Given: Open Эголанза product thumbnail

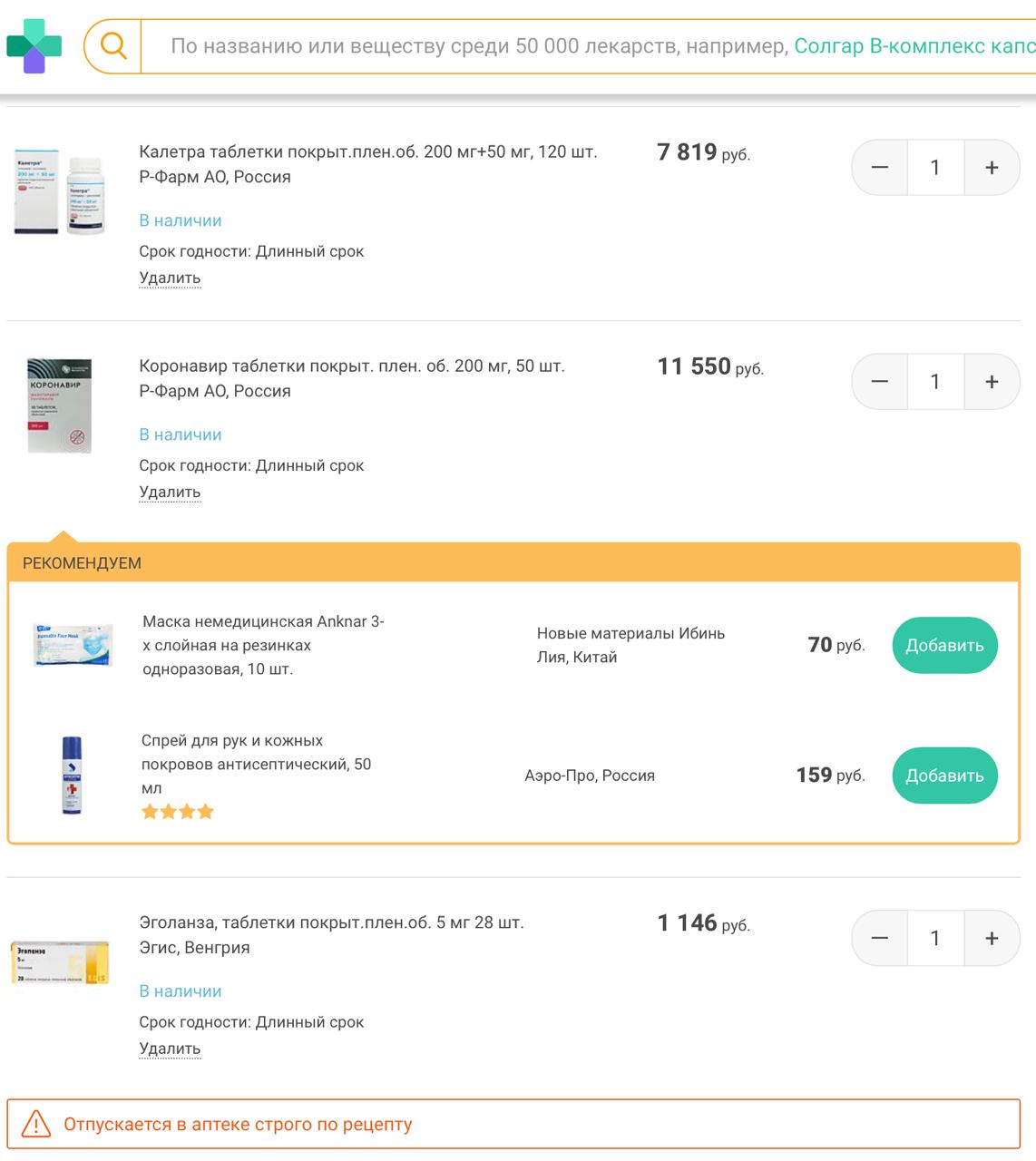Looking at the screenshot, I should (60, 962).
